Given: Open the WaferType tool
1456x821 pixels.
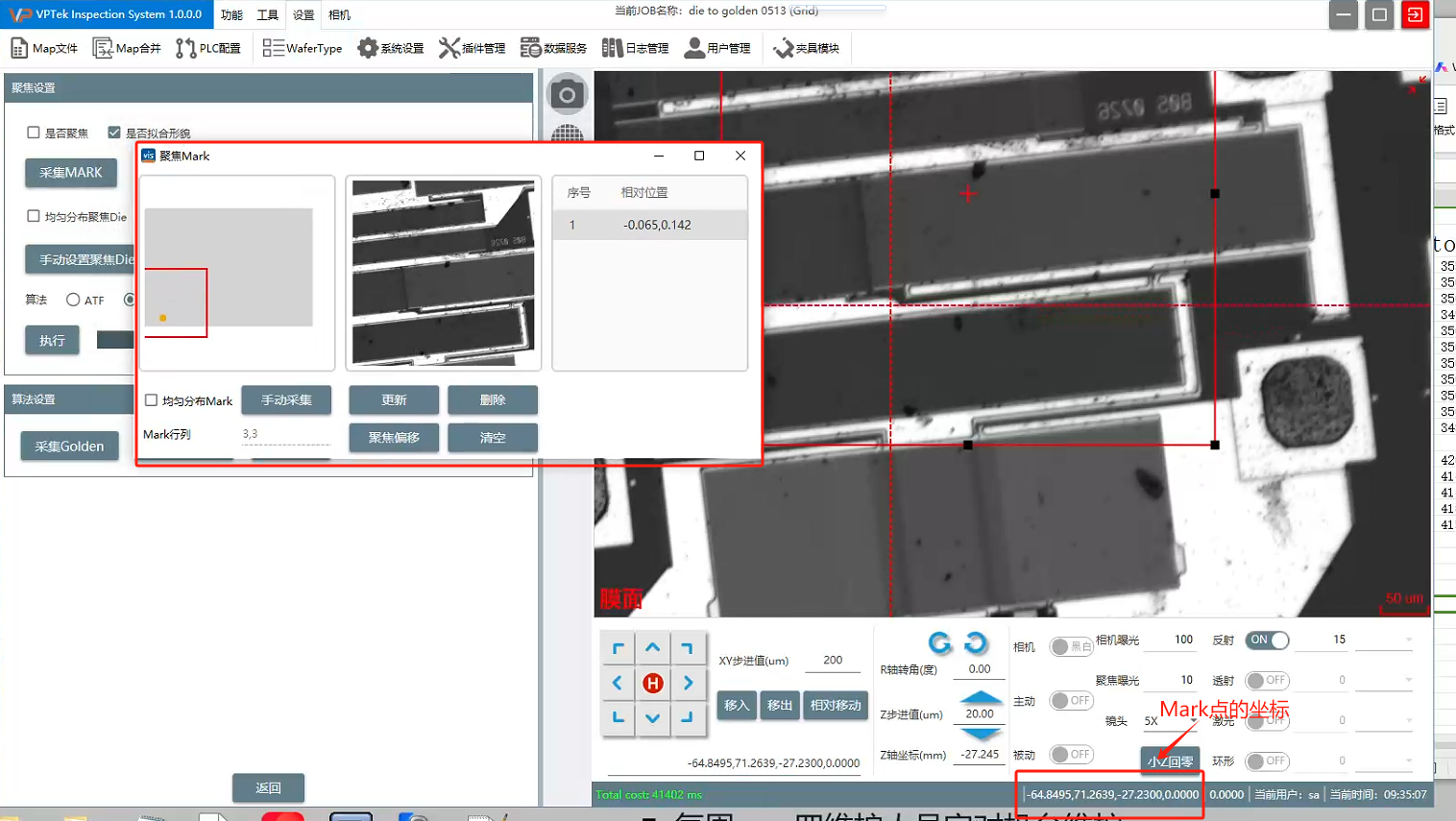Looking at the screenshot, I should coord(303,48).
